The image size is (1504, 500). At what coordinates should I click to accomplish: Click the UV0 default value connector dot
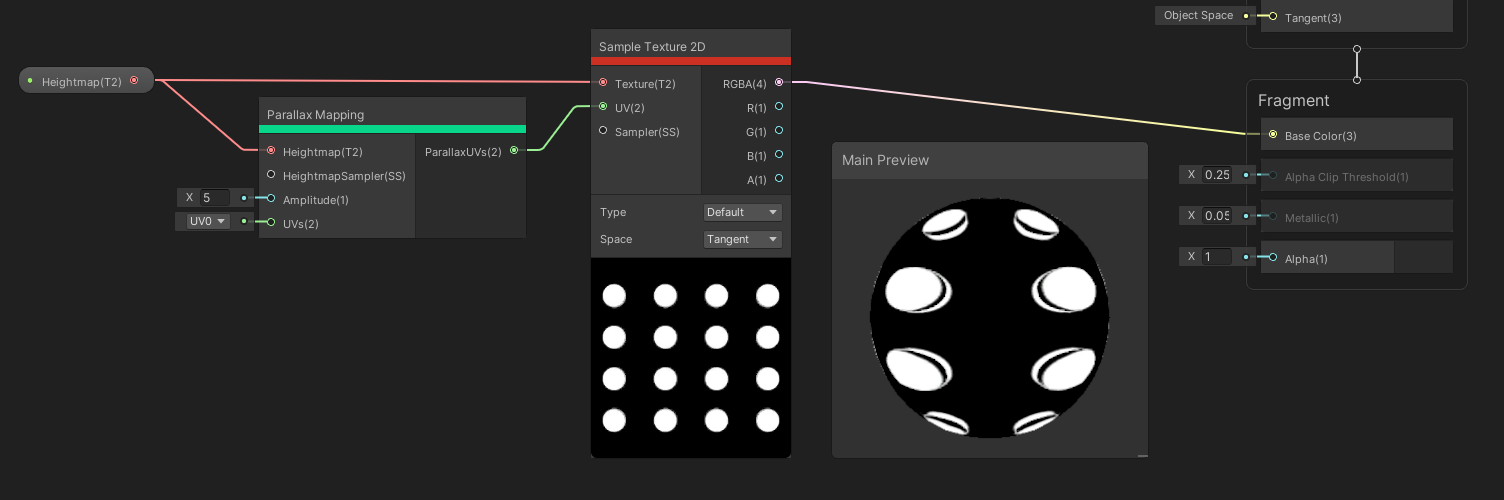244,221
